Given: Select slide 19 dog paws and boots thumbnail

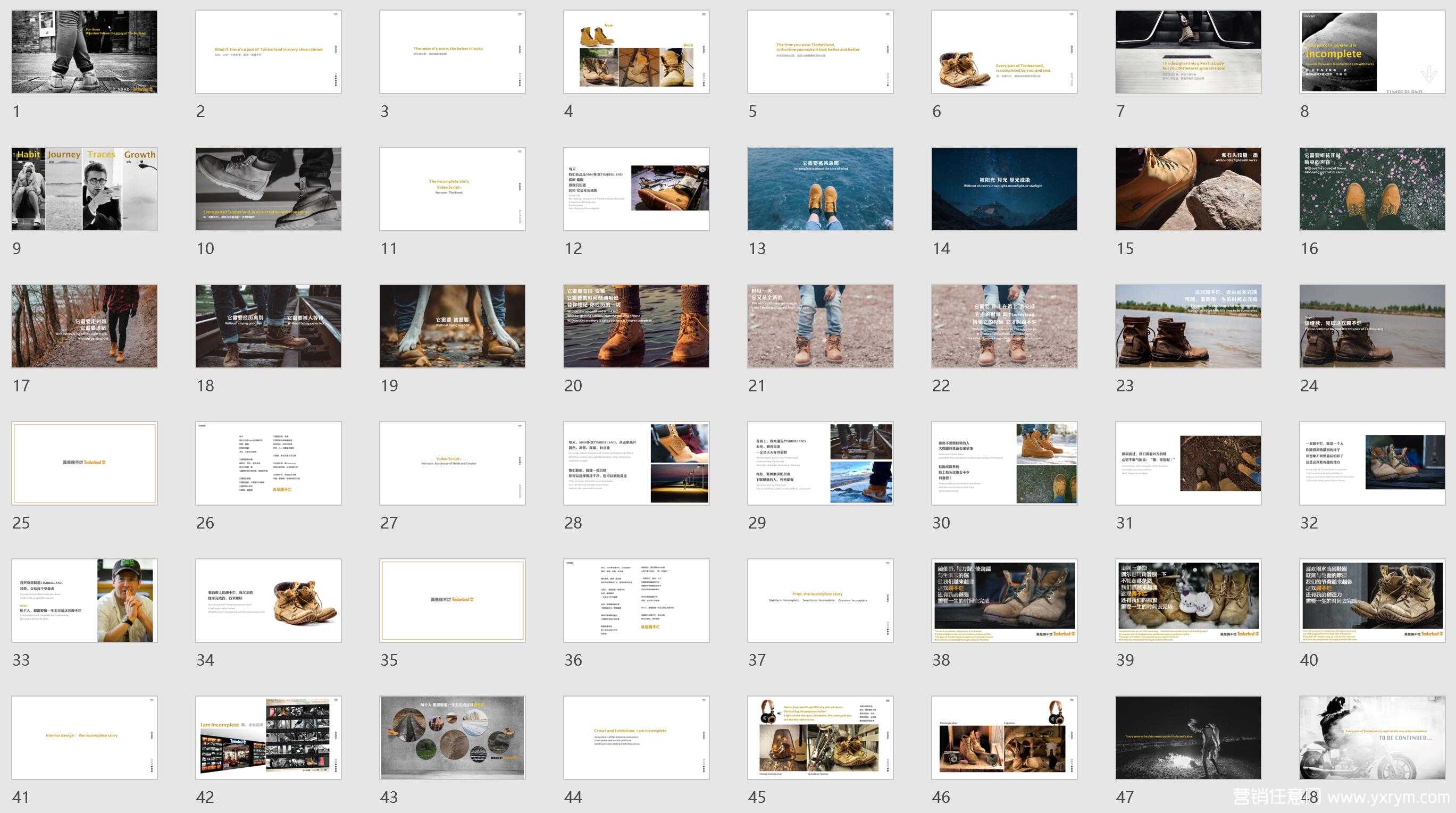Looking at the screenshot, I should [x=452, y=326].
